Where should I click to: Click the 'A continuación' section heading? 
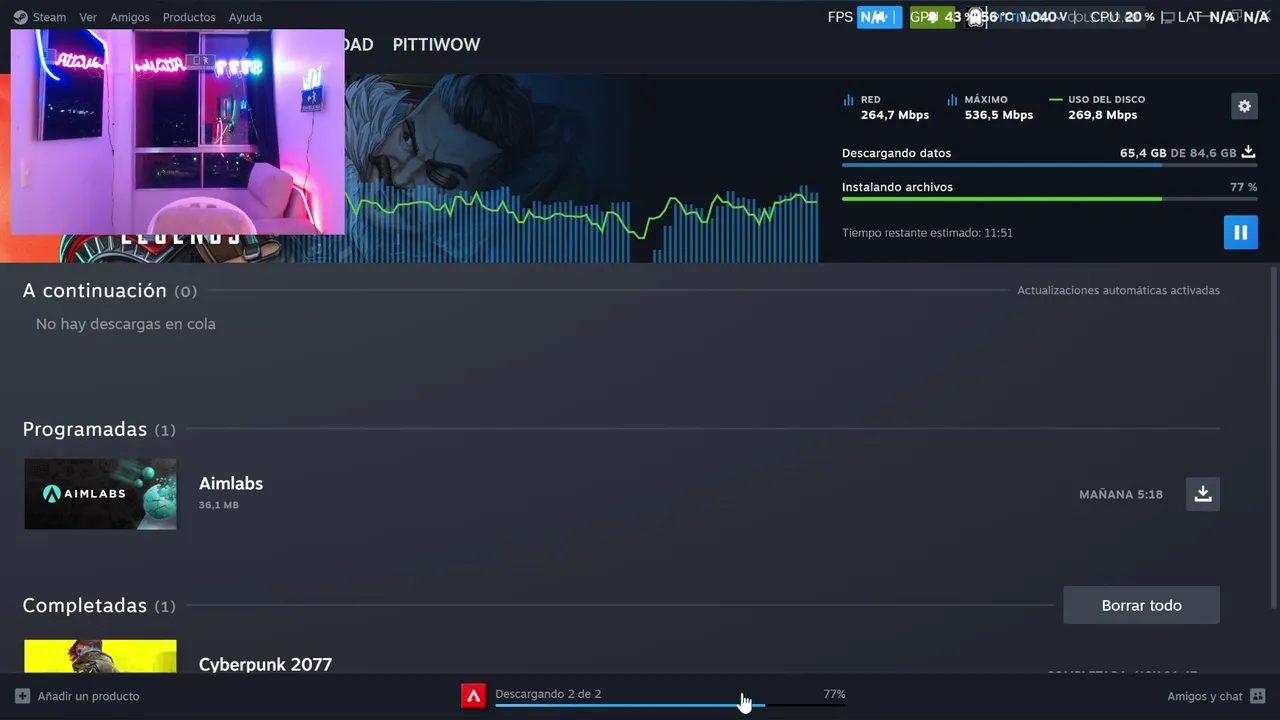tap(95, 290)
